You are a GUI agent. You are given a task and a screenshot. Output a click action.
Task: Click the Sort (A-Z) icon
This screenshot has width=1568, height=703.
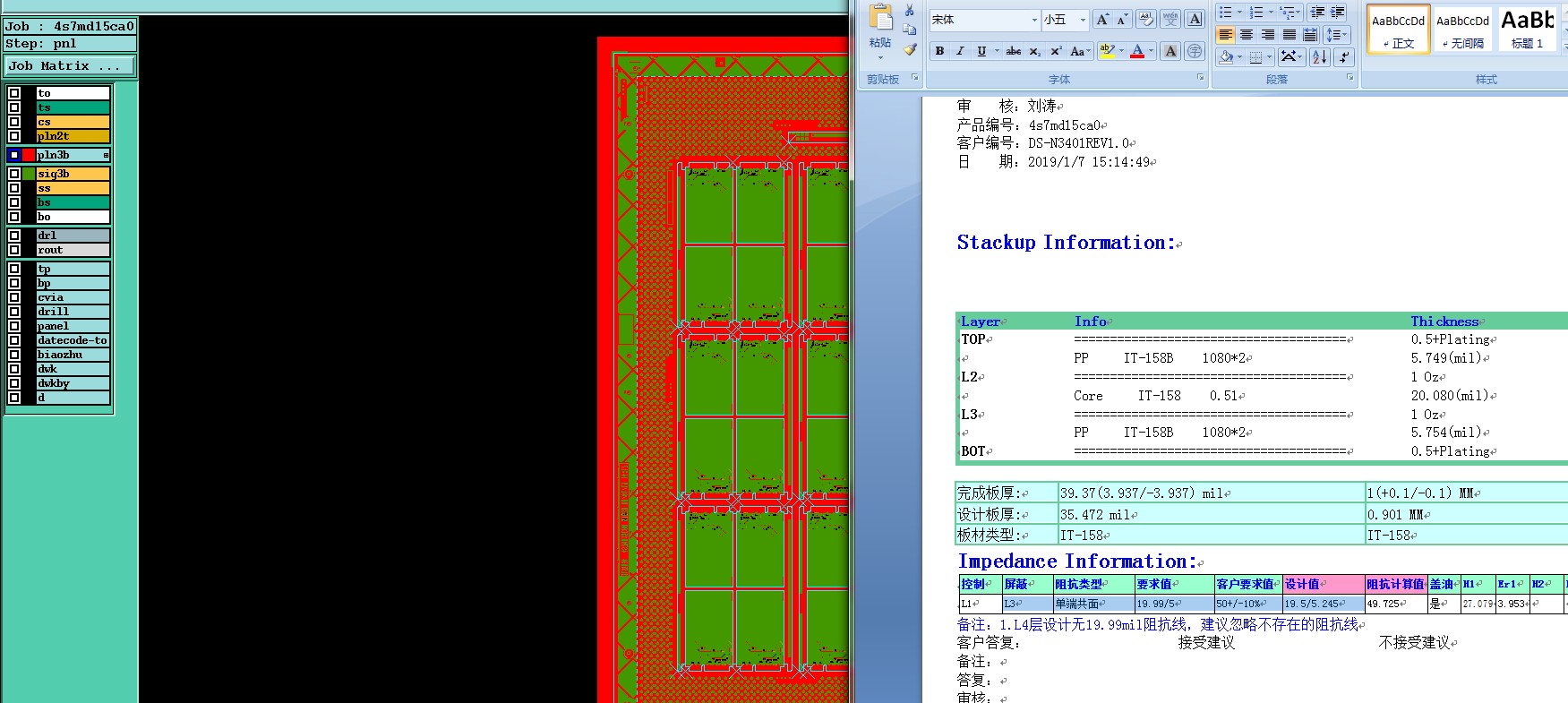1320,57
